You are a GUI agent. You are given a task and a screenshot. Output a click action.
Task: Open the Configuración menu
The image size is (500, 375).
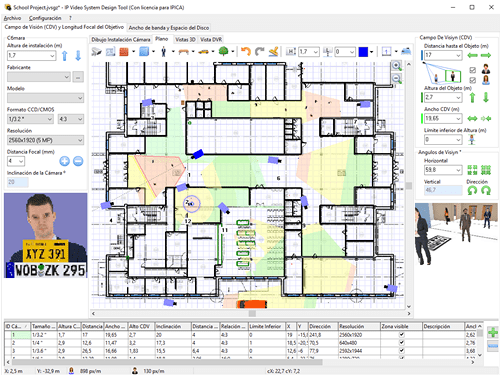pos(45,18)
